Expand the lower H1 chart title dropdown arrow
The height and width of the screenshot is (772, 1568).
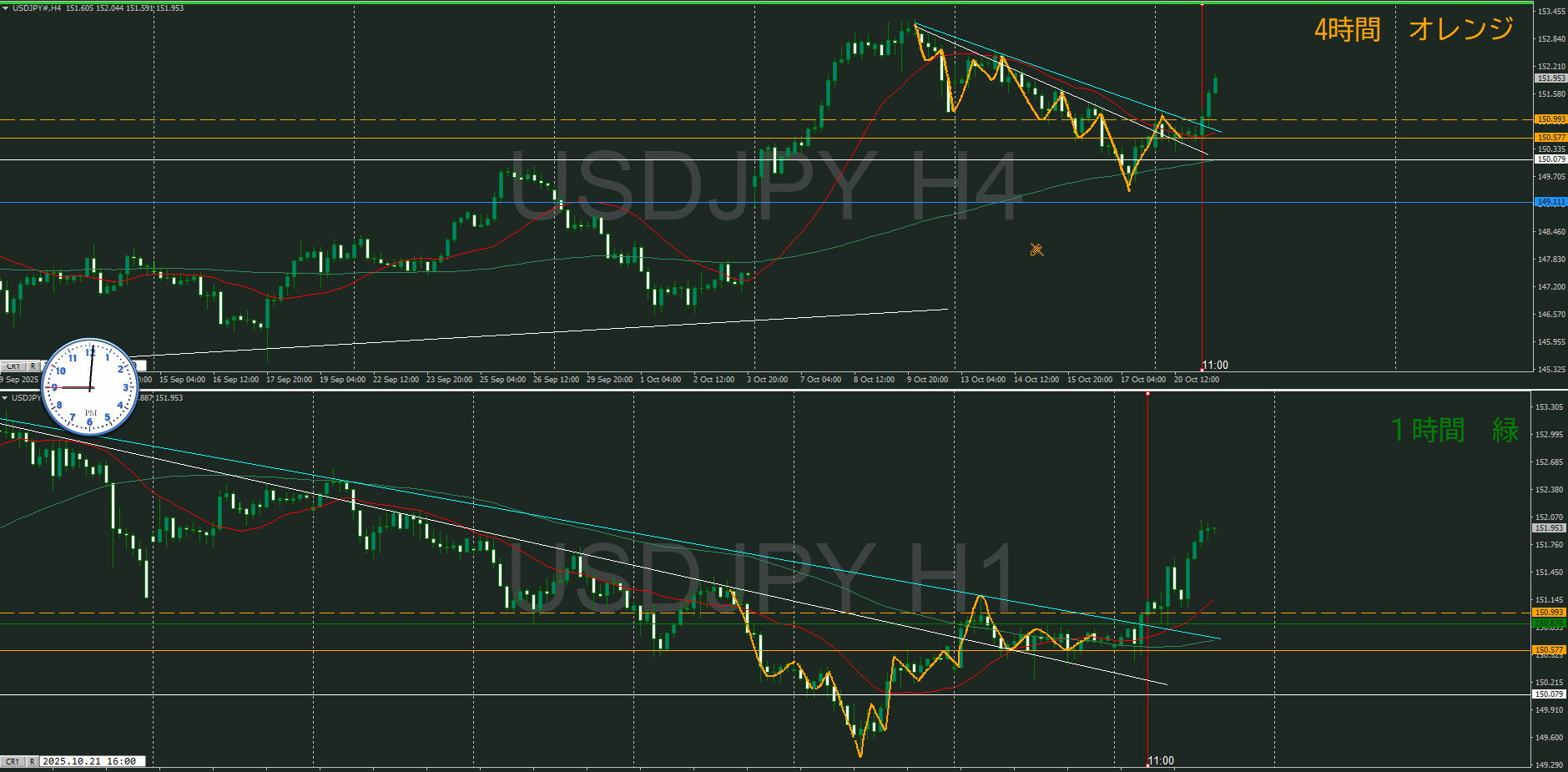(x=5, y=398)
